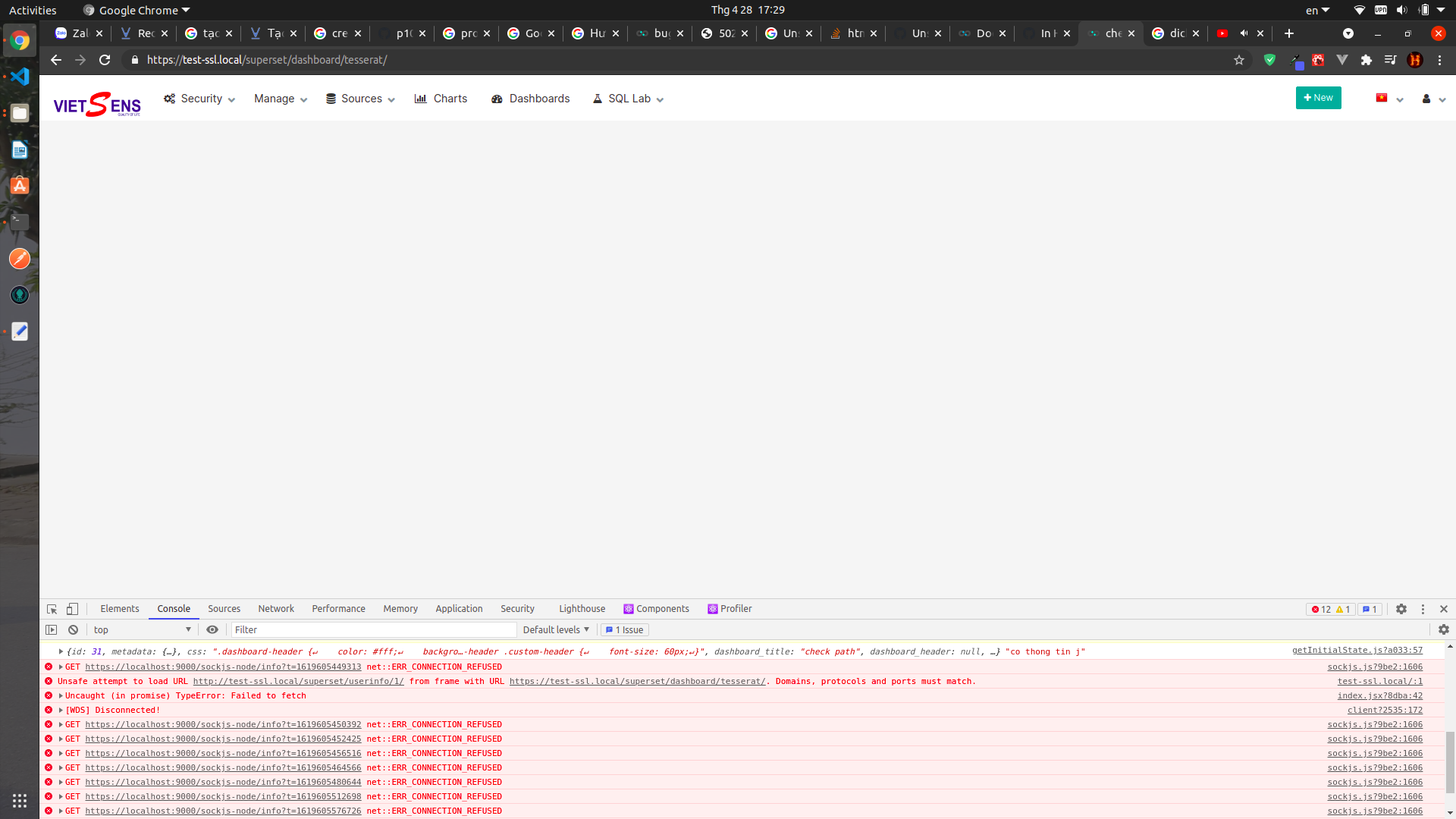Reload the page
1456x819 pixels.
[105, 60]
